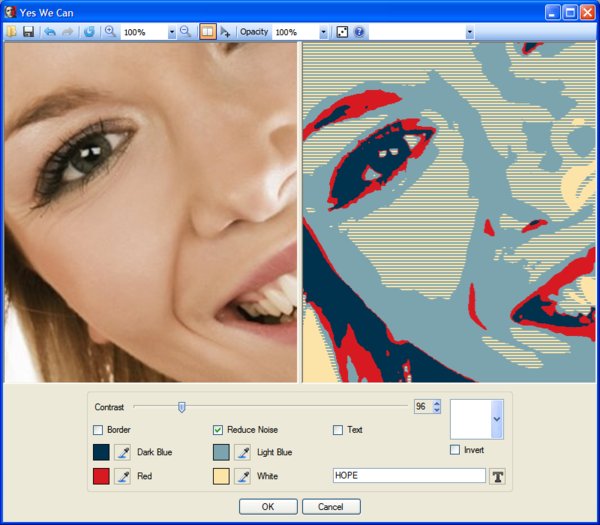600x525 pixels.
Task: Expand the texture preview dropdown arrow
Action: click(498, 419)
